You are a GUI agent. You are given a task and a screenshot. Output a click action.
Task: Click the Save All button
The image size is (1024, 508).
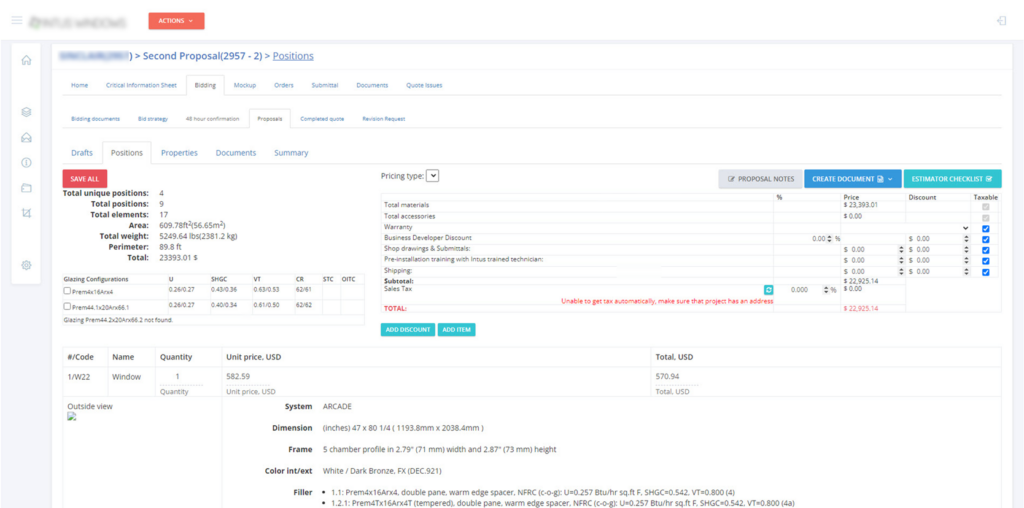85,178
